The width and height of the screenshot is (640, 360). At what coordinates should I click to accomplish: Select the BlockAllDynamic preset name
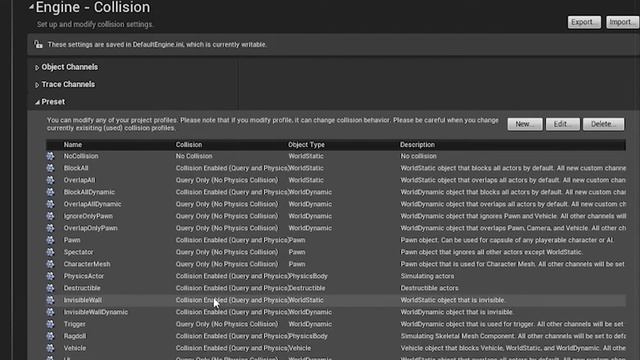(89, 192)
